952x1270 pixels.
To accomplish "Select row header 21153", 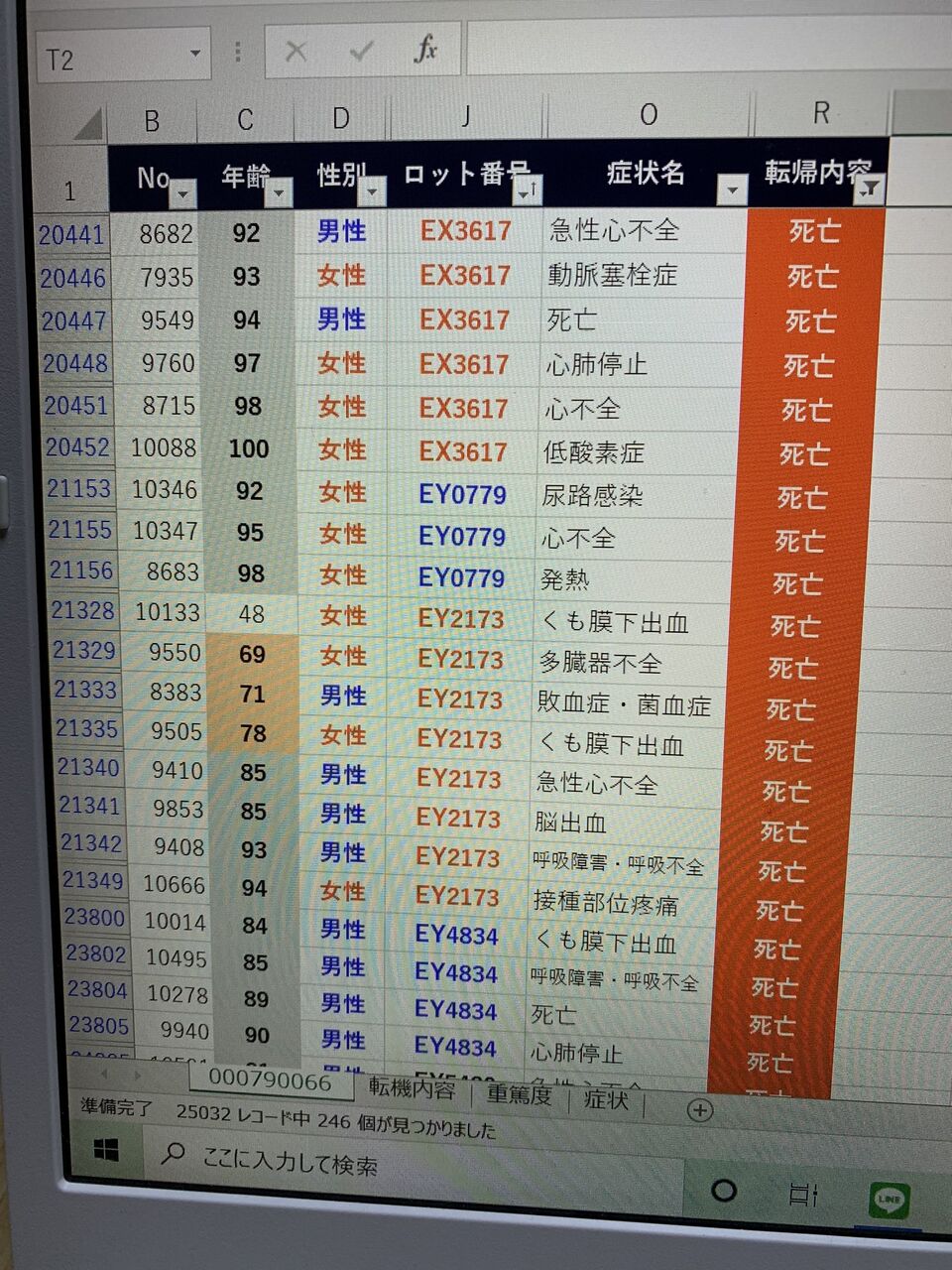I will (x=79, y=489).
